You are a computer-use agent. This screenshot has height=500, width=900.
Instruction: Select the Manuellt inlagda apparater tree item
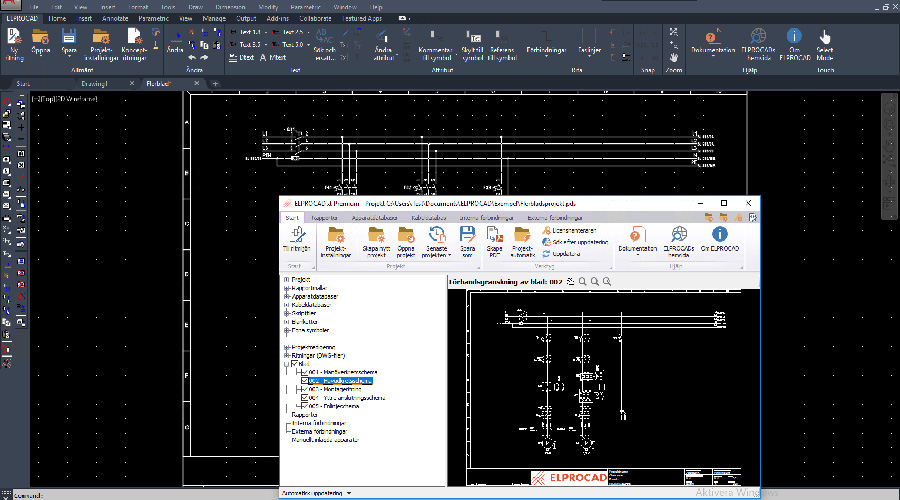(325, 440)
